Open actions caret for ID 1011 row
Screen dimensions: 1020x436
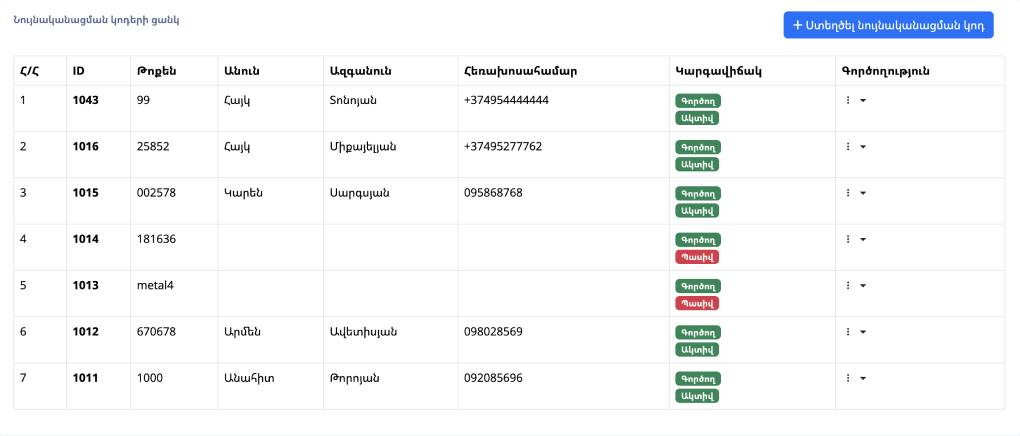point(863,379)
